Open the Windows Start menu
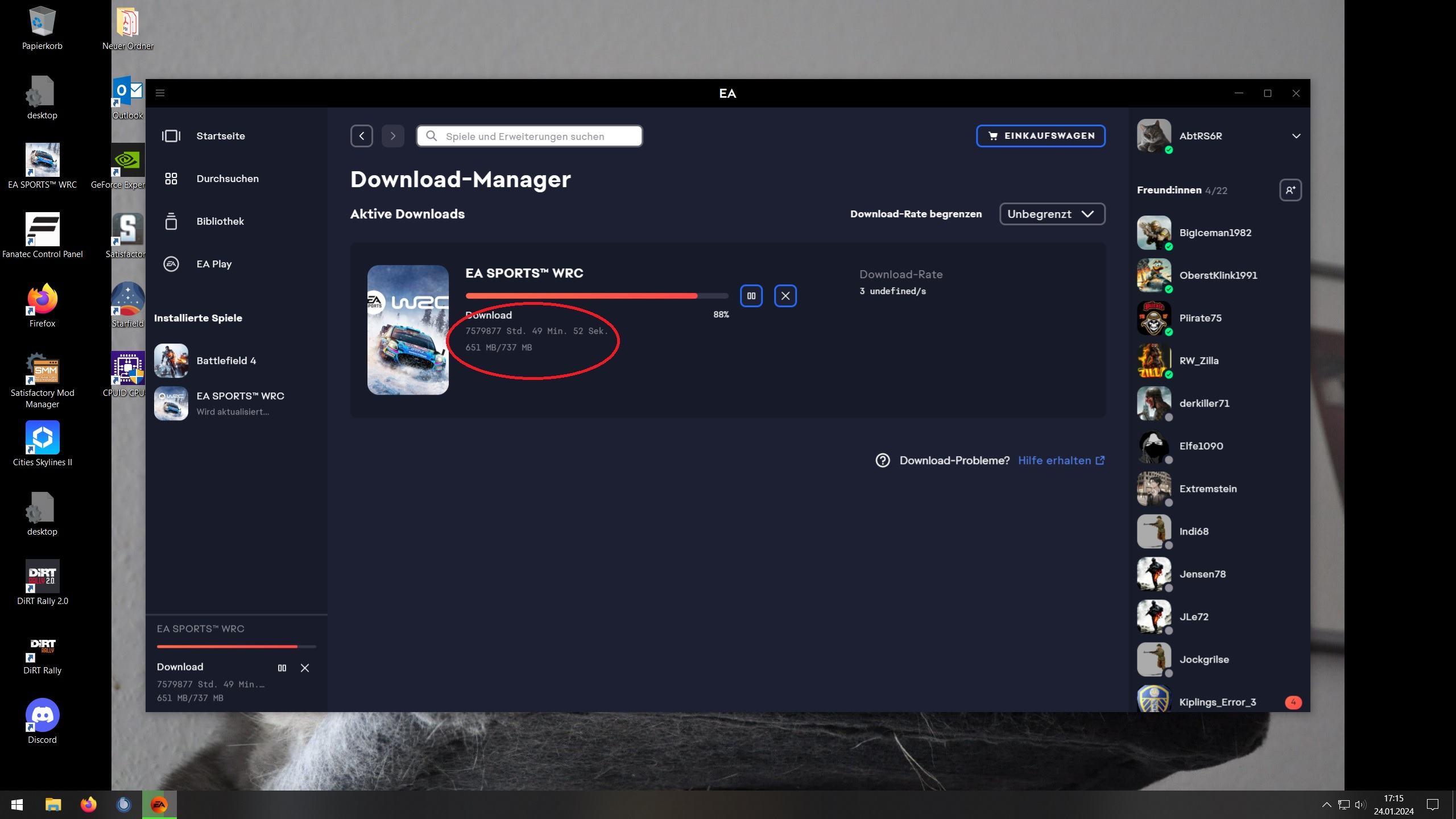Image resolution: width=1456 pixels, height=819 pixels. (x=17, y=805)
